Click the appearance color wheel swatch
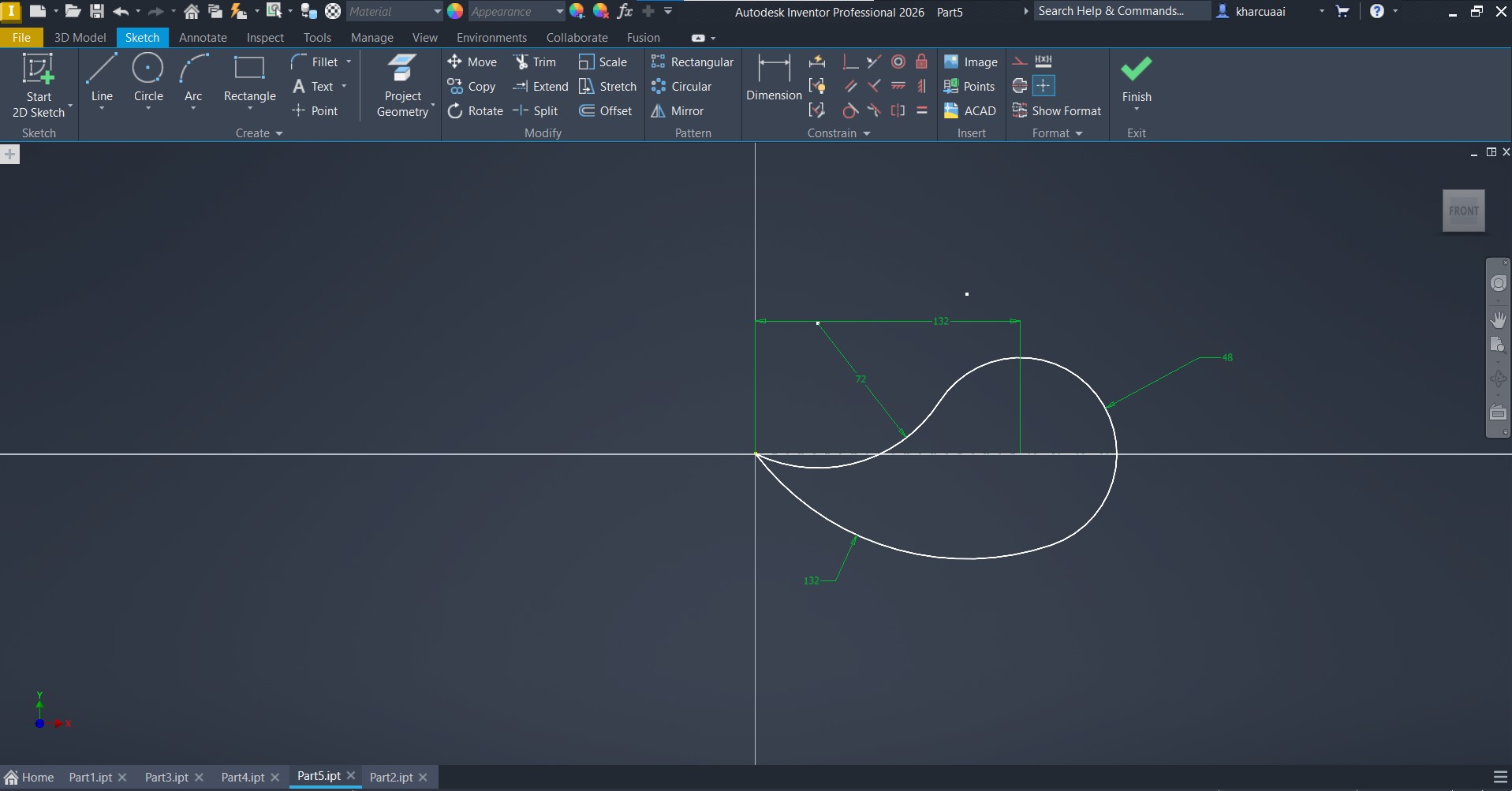 click(455, 11)
